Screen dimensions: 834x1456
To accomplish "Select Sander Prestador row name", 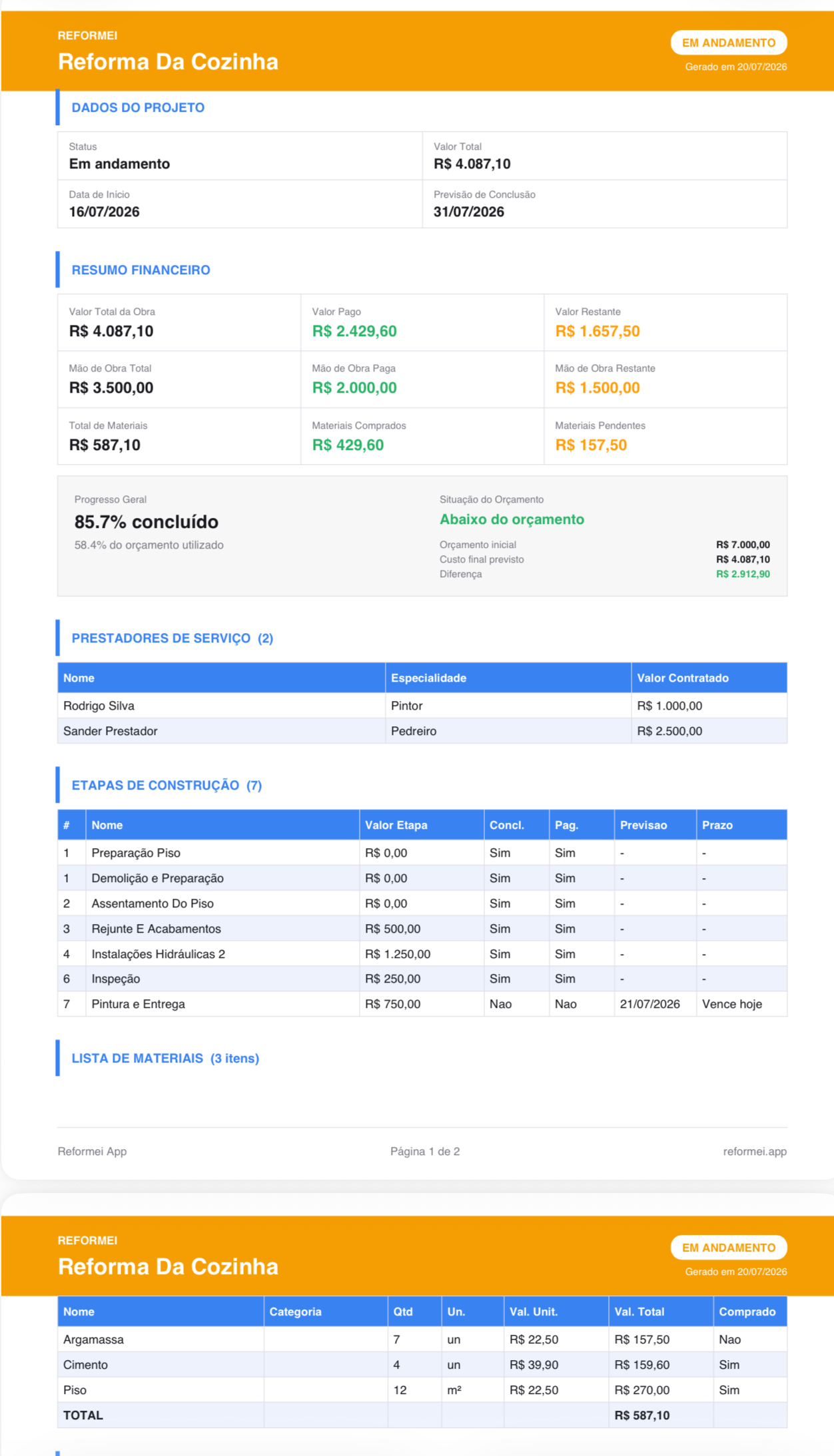I will click(111, 731).
